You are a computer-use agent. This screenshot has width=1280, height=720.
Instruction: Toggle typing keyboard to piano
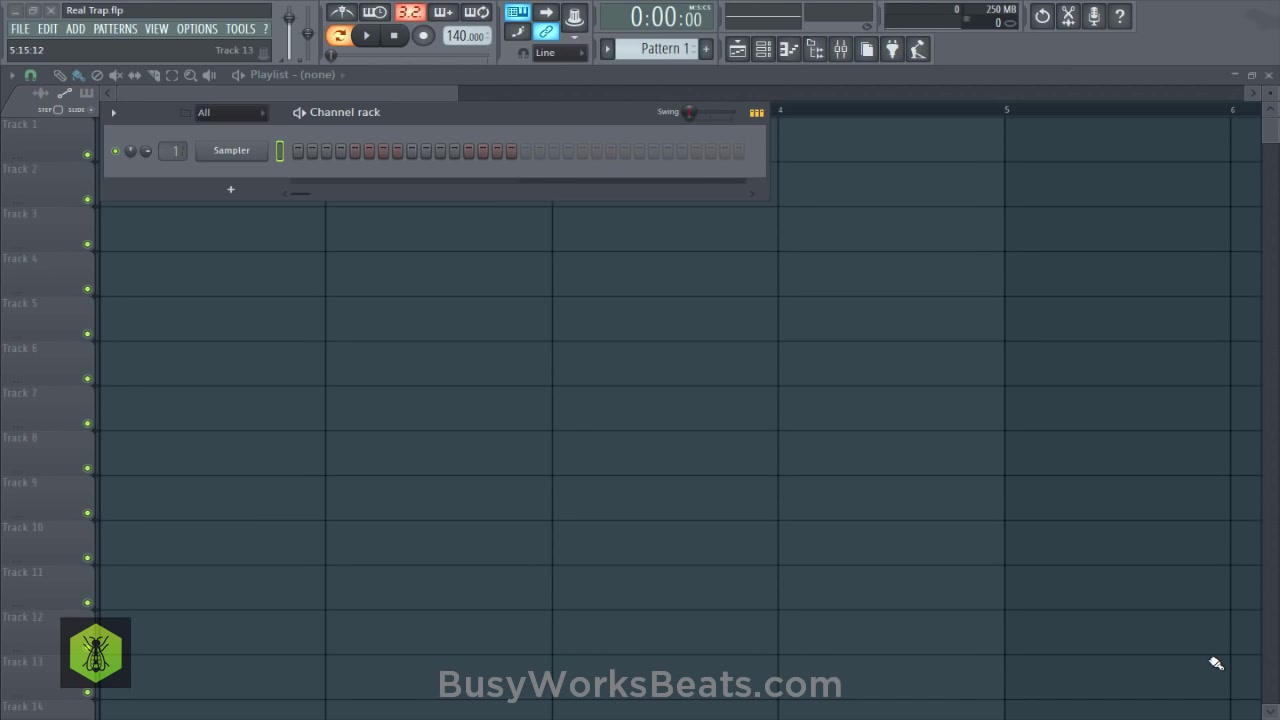pos(517,12)
